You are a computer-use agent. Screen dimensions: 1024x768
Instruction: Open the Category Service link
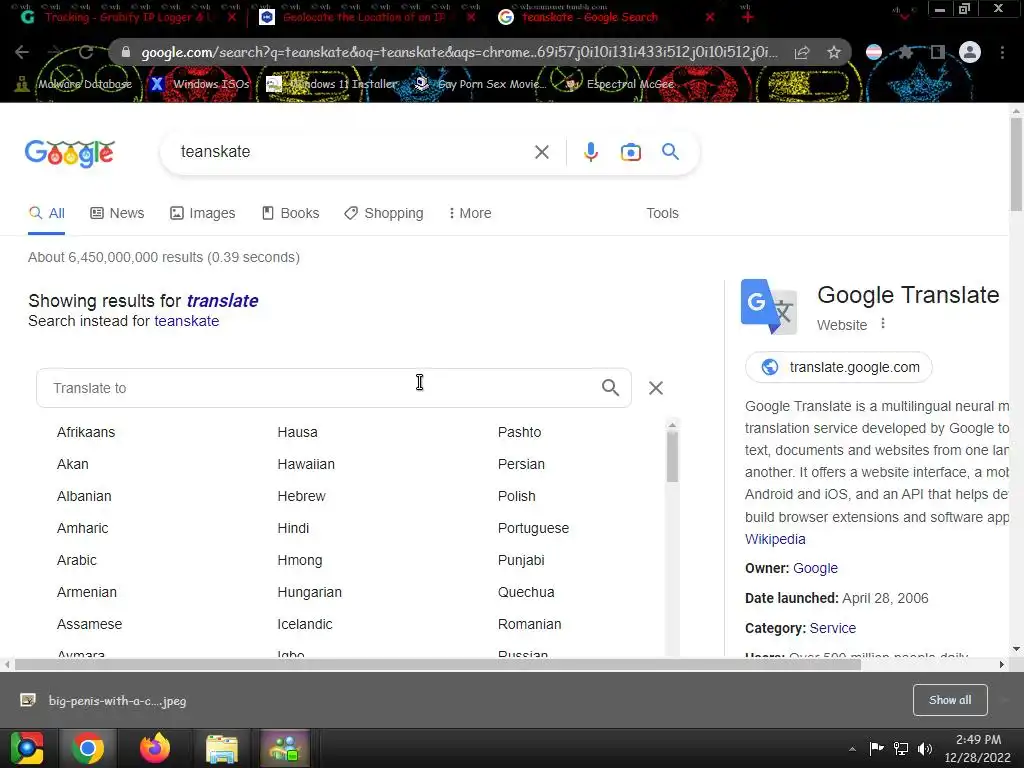coord(833,628)
